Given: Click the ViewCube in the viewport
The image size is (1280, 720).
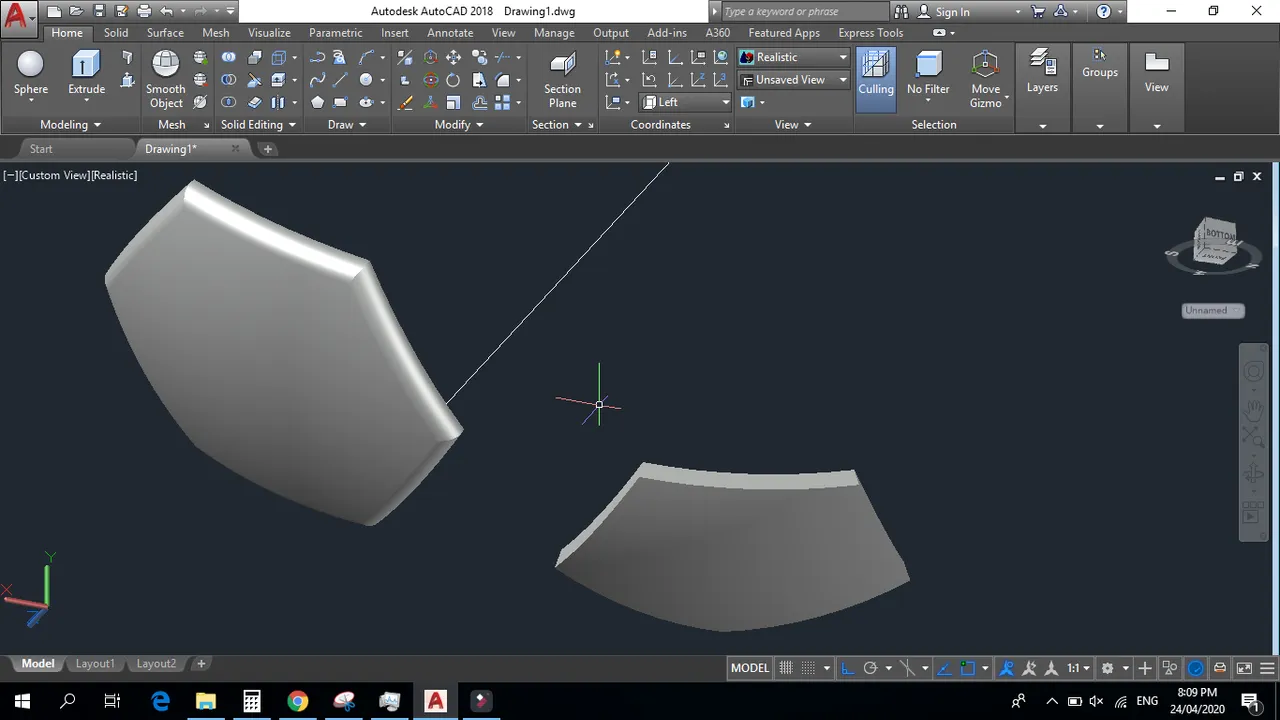Looking at the screenshot, I should pos(1217,240).
